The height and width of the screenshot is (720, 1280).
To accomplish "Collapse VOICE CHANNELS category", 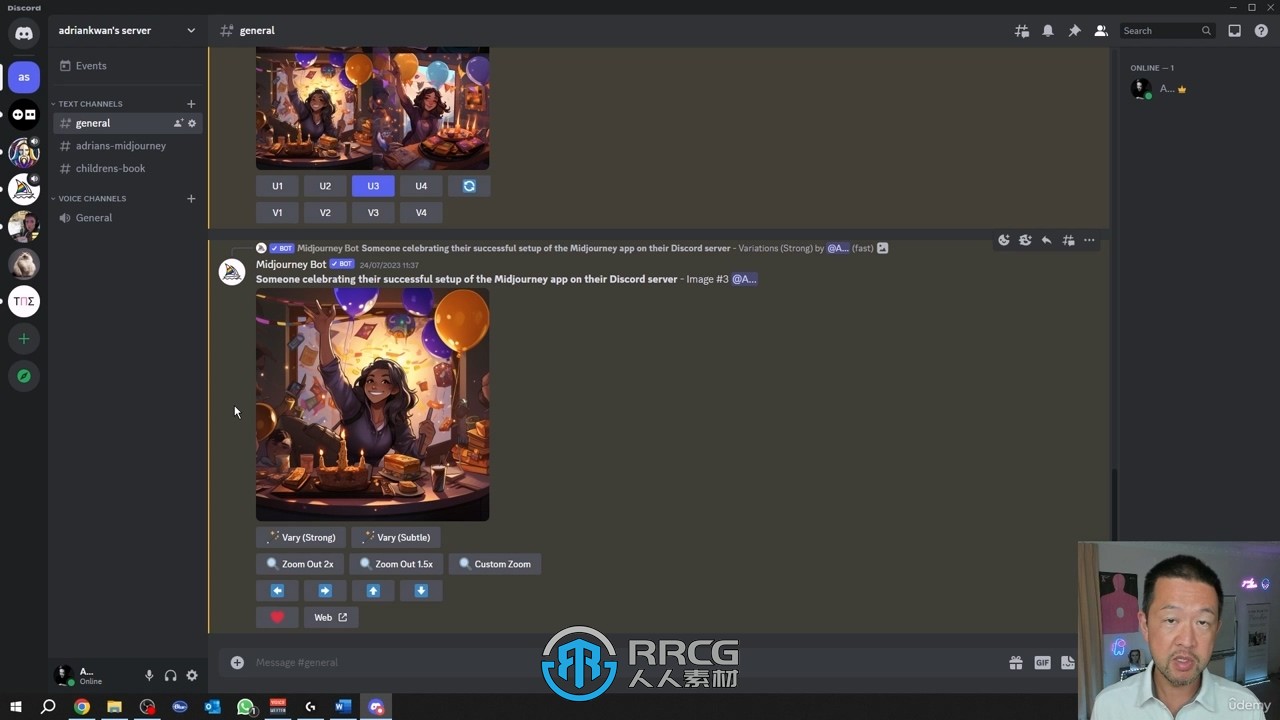I will click(x=90, y=199).
